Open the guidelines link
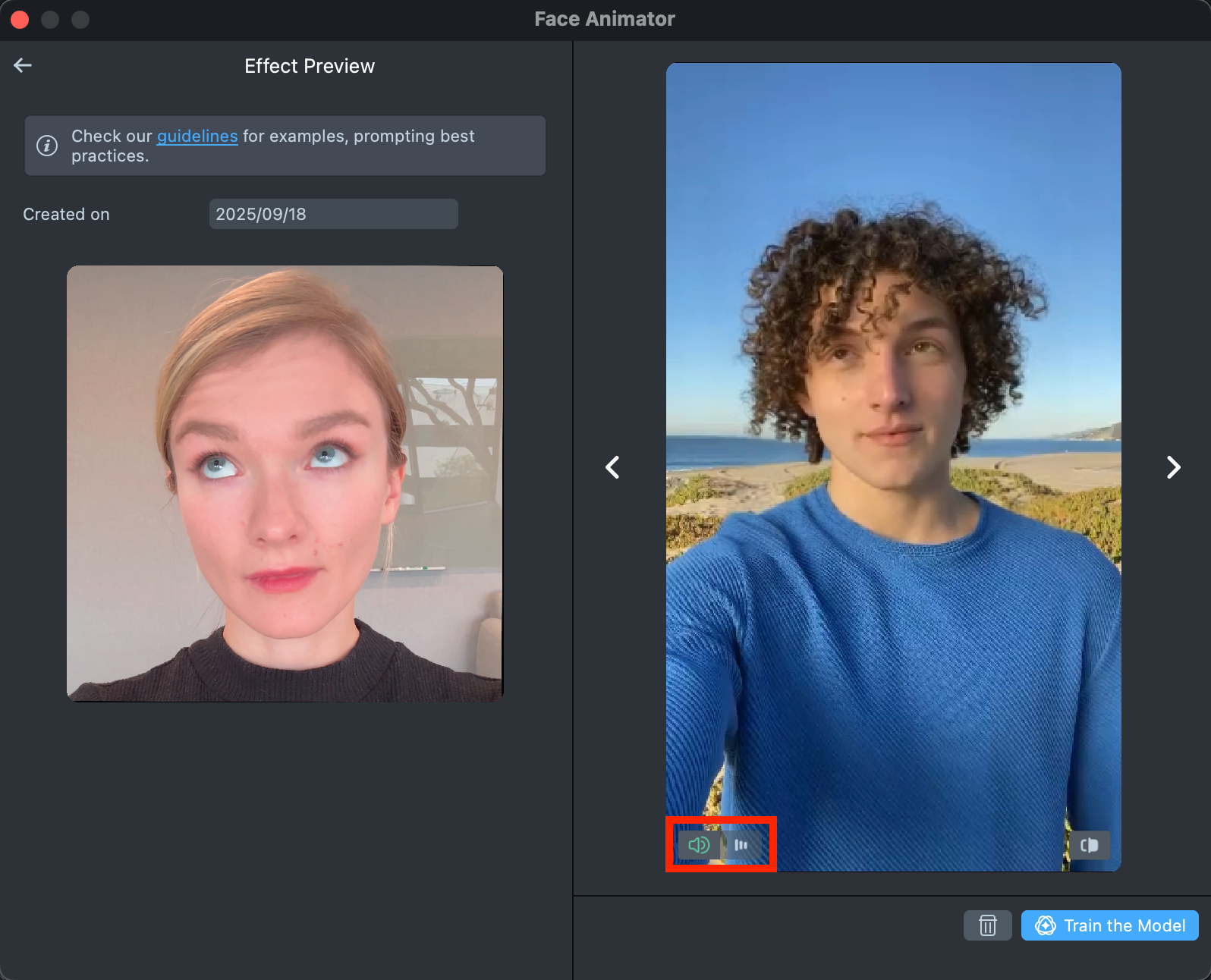1211x980 pixels. click(197, 137)
